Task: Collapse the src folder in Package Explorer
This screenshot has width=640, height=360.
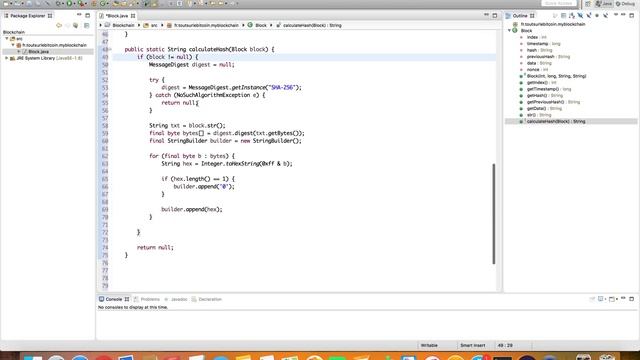Action: click(x=7, y=38)
